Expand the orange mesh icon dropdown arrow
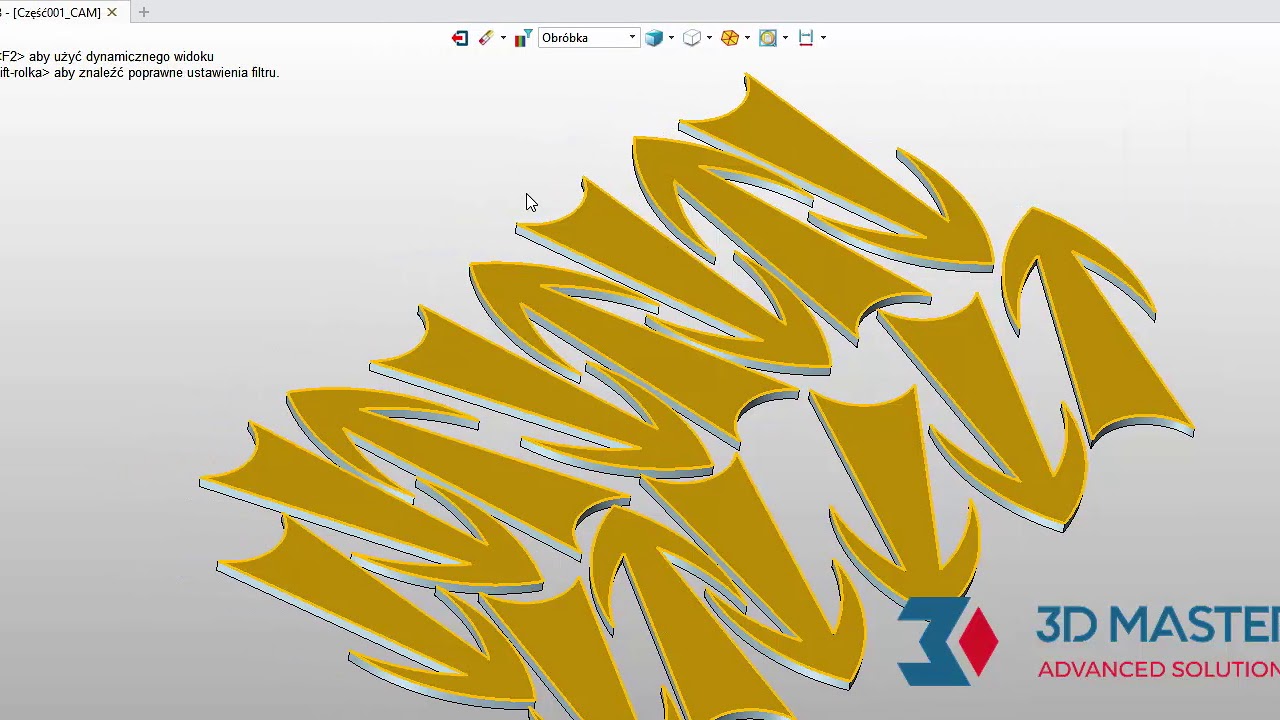The width and height of the screenshot is (1280, 720). point(747,38)
